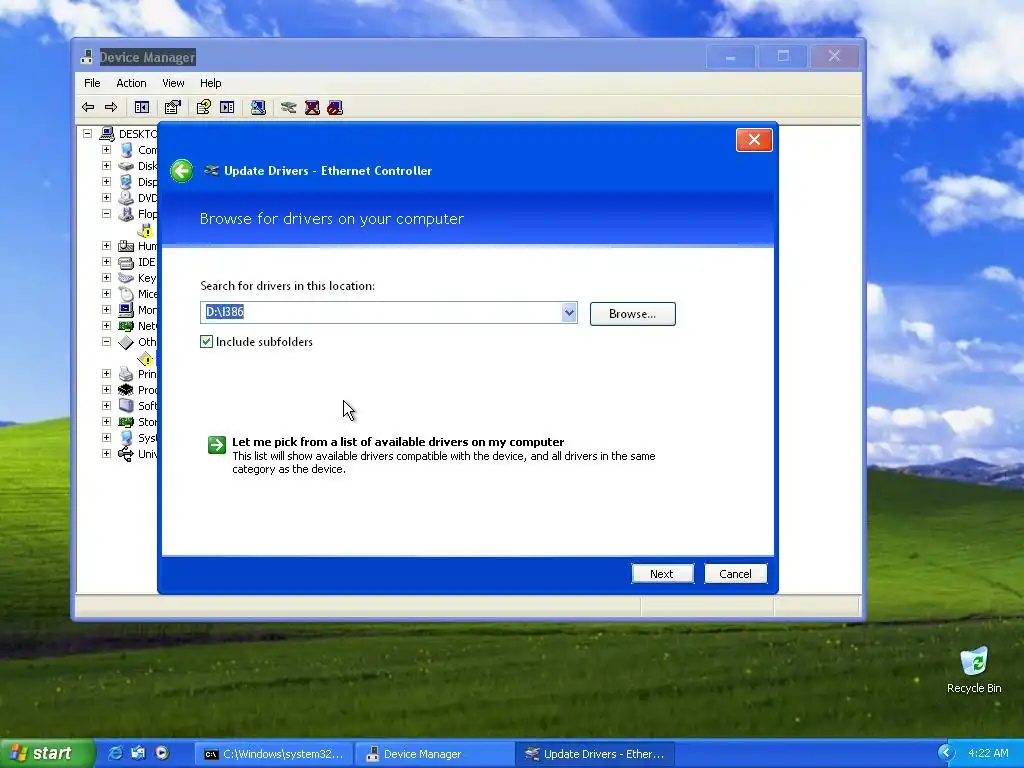Collapse the Floppy category node

point(106,214)
